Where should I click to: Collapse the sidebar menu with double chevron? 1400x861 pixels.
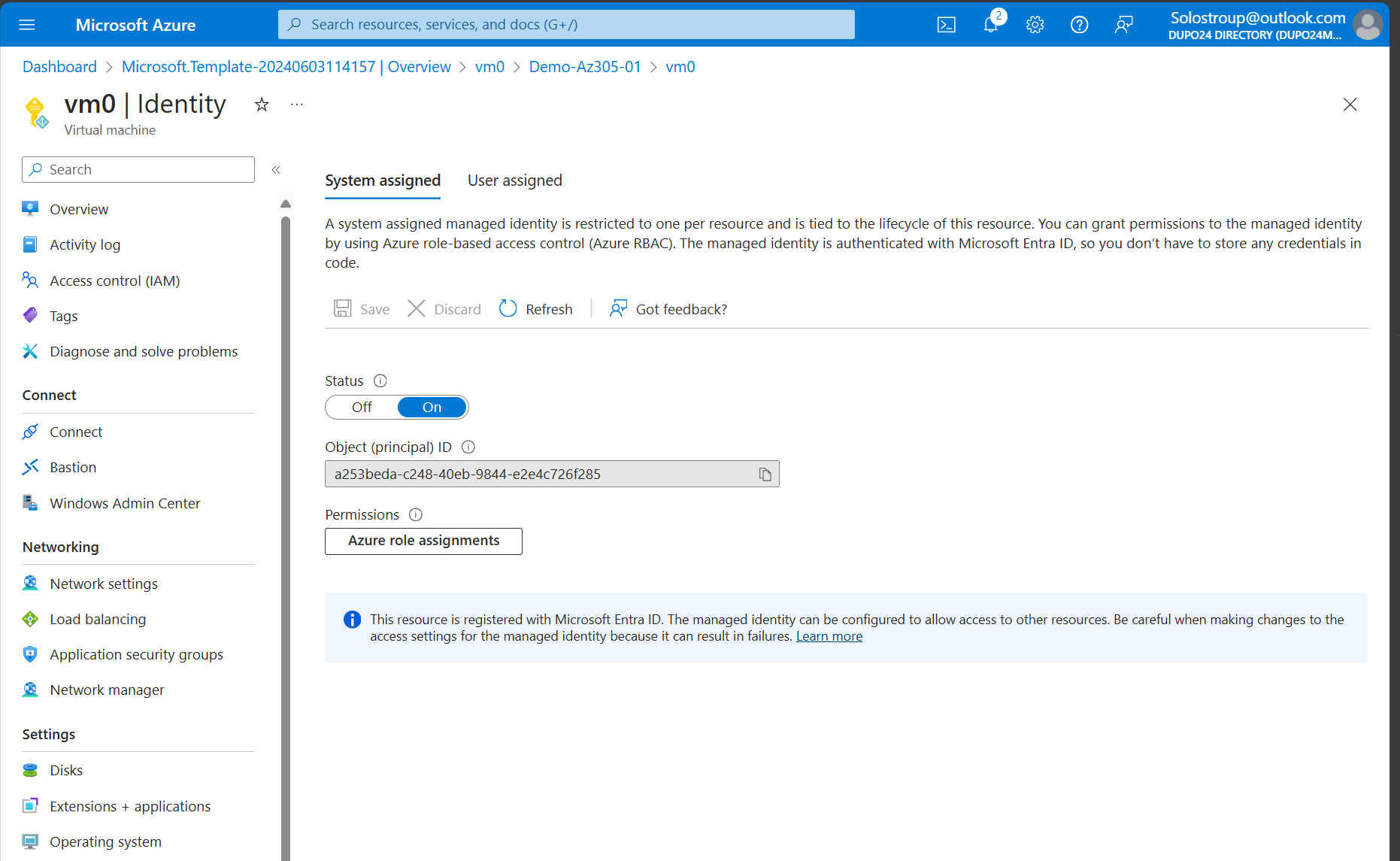(x=276, y=170)
